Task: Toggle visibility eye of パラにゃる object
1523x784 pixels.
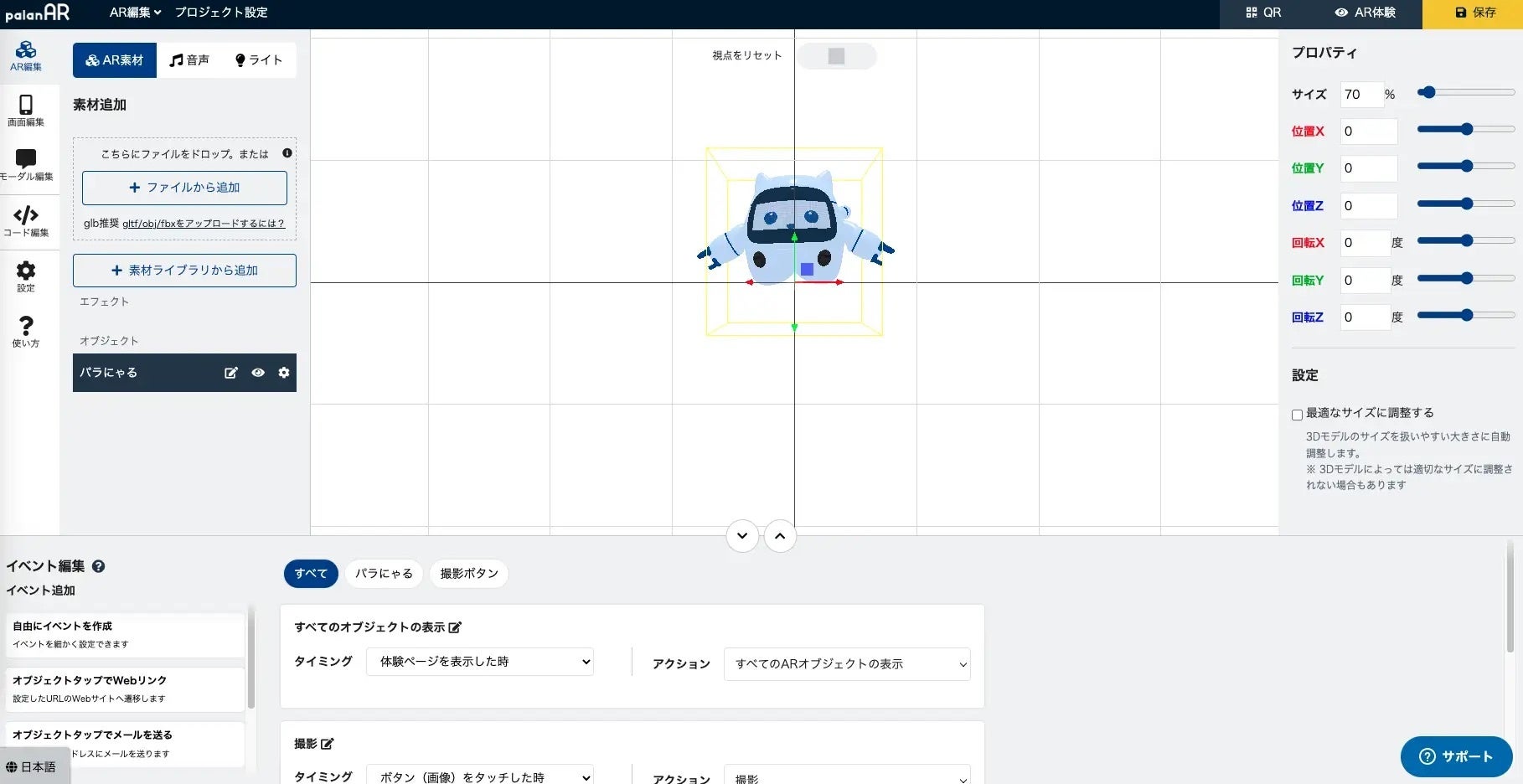Action: click(258, 373)
